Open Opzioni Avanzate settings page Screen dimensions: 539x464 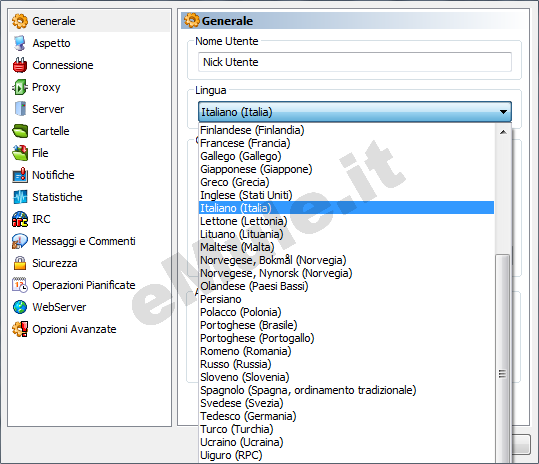pos(74,329)
